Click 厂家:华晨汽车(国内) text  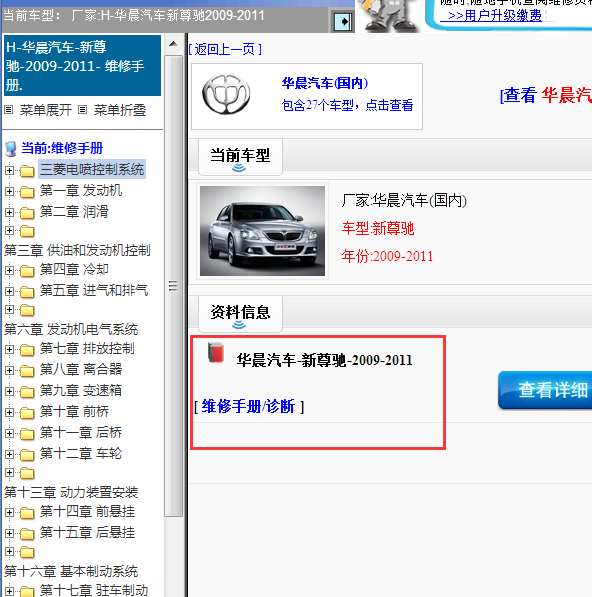[x=404, y=200]
